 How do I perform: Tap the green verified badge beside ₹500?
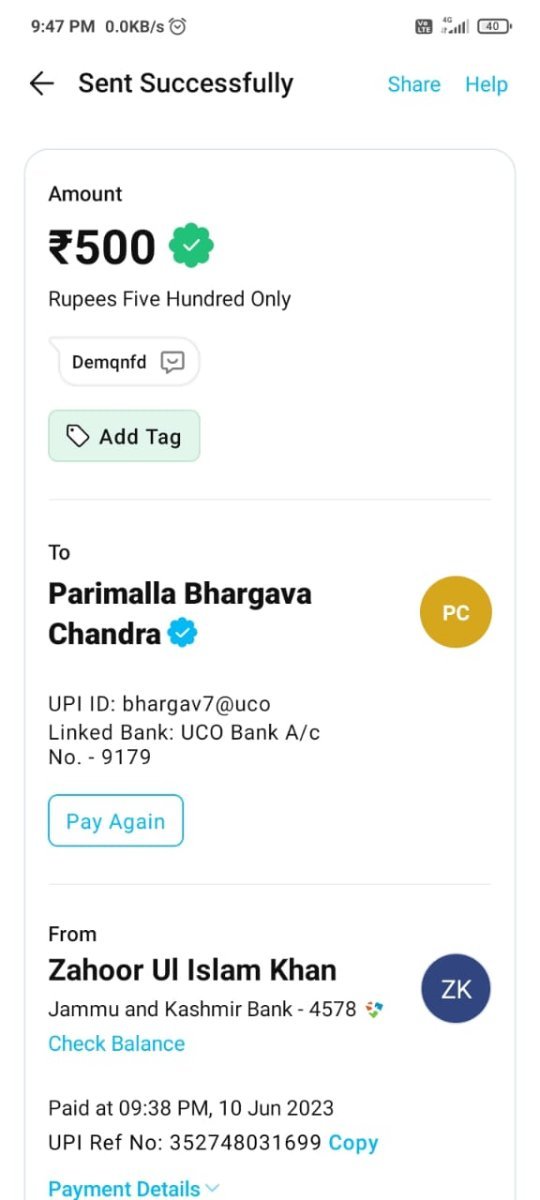(191, 246)
